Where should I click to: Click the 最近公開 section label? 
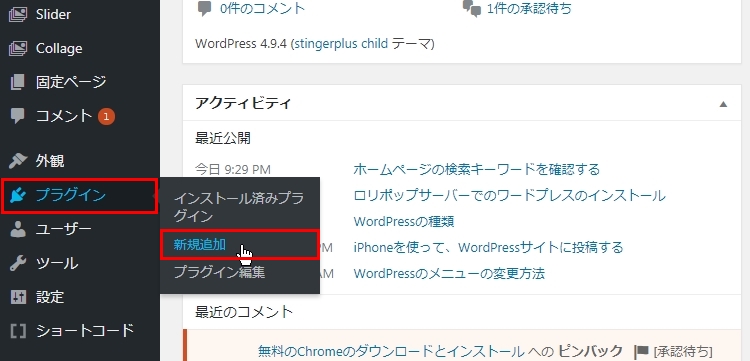[x=223, y=139]
